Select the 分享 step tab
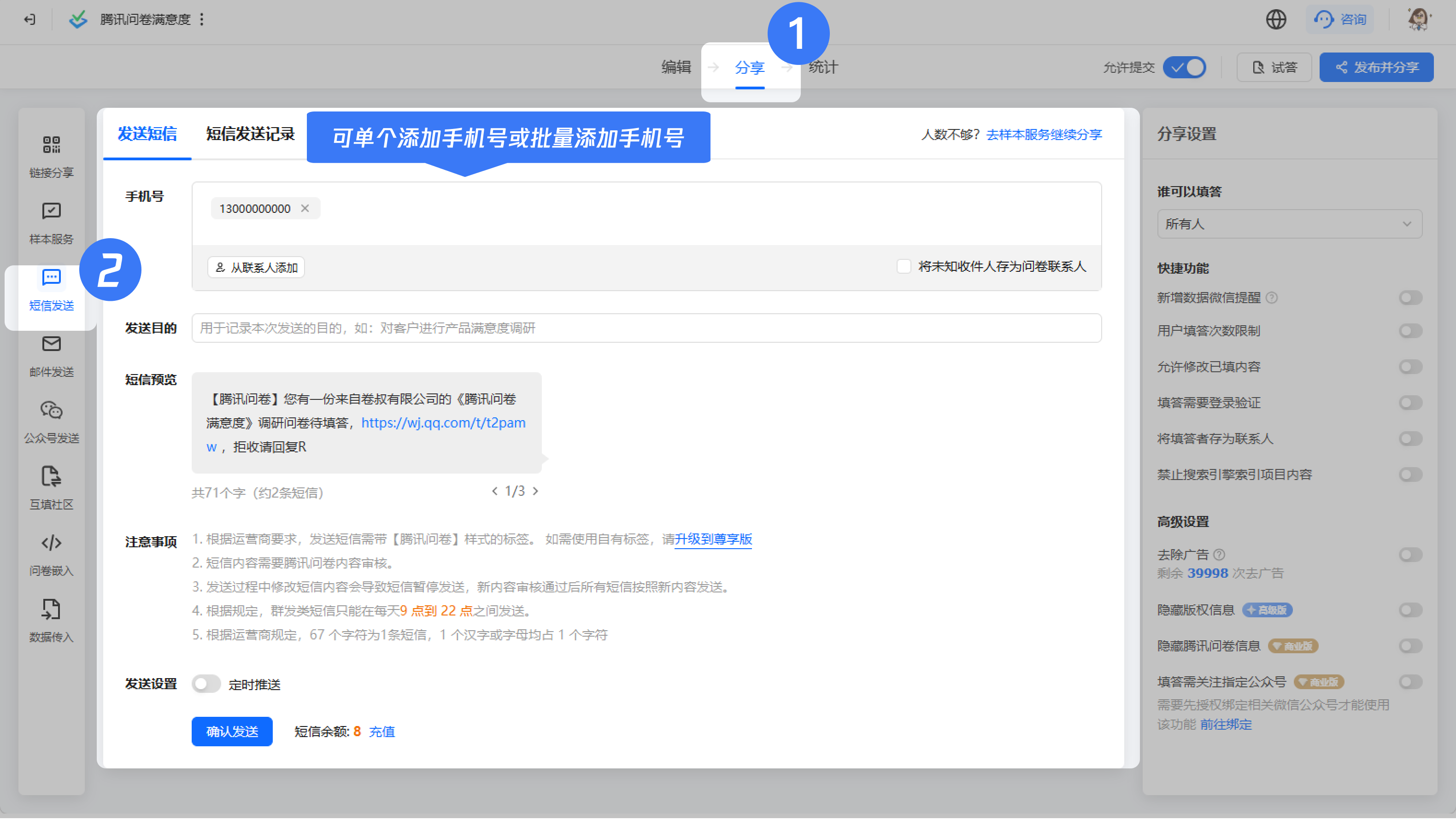 click(750, 68)
